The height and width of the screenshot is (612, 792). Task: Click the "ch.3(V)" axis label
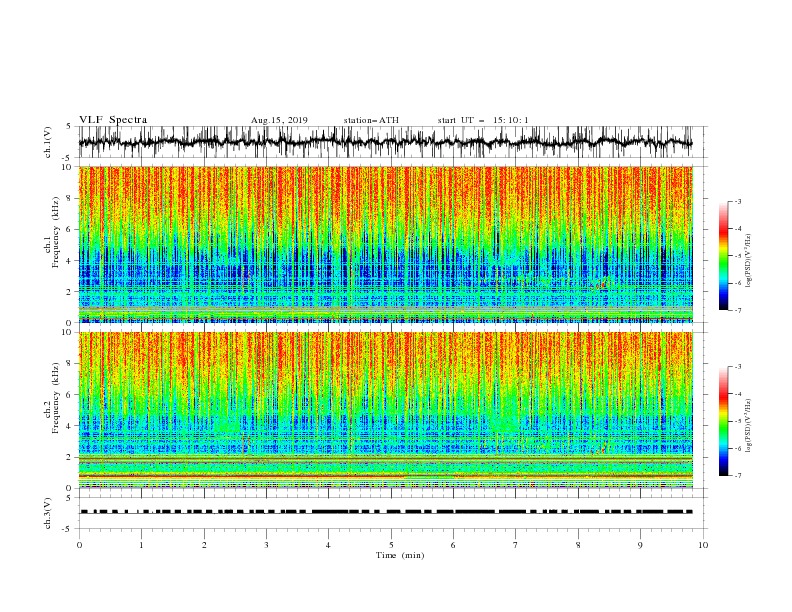click(x=48, y=513)
